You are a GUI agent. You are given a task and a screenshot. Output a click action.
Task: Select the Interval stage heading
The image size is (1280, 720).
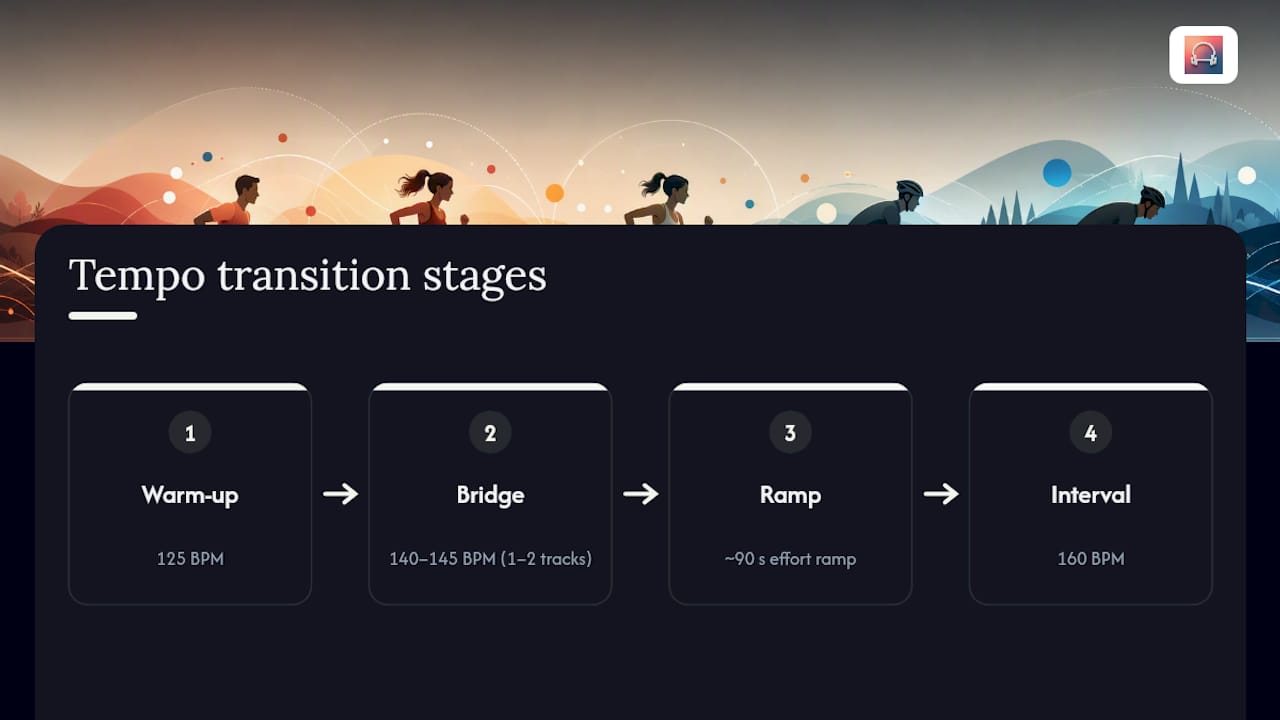point(1090,495)
